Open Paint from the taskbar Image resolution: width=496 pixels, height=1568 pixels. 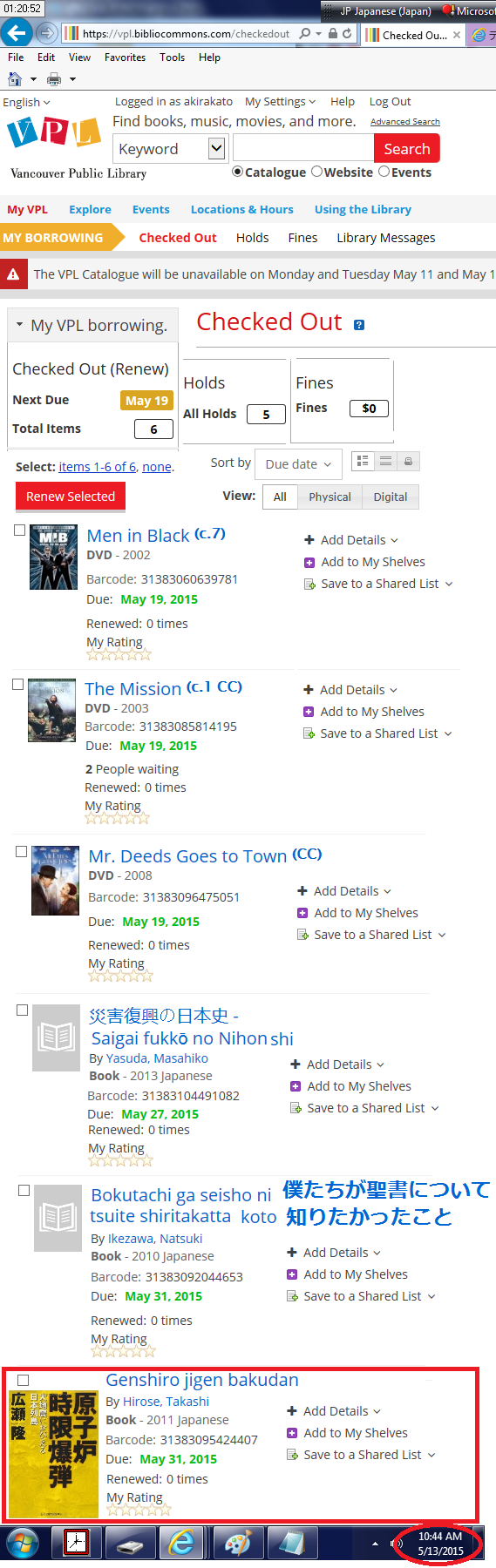[236, 1544]
